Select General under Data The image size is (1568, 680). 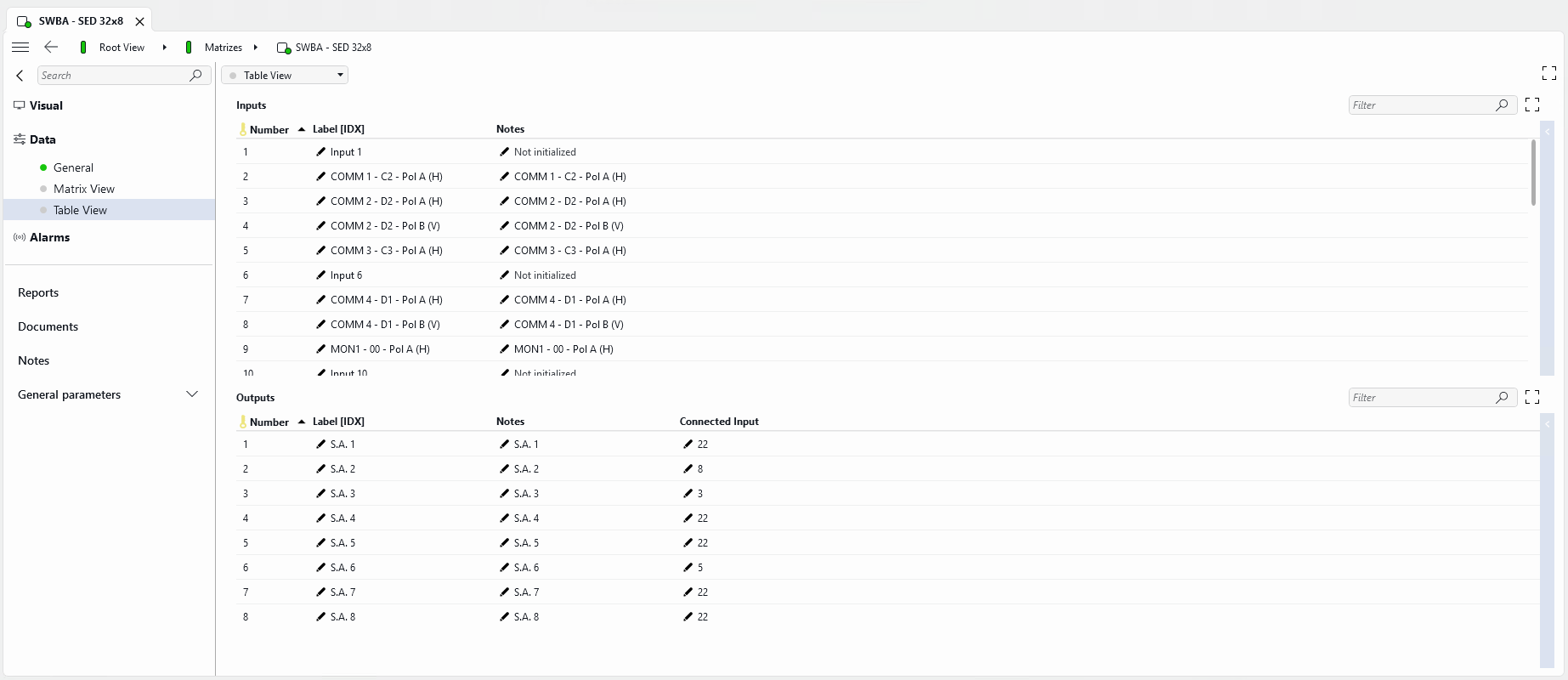click(x=73, y=167)
